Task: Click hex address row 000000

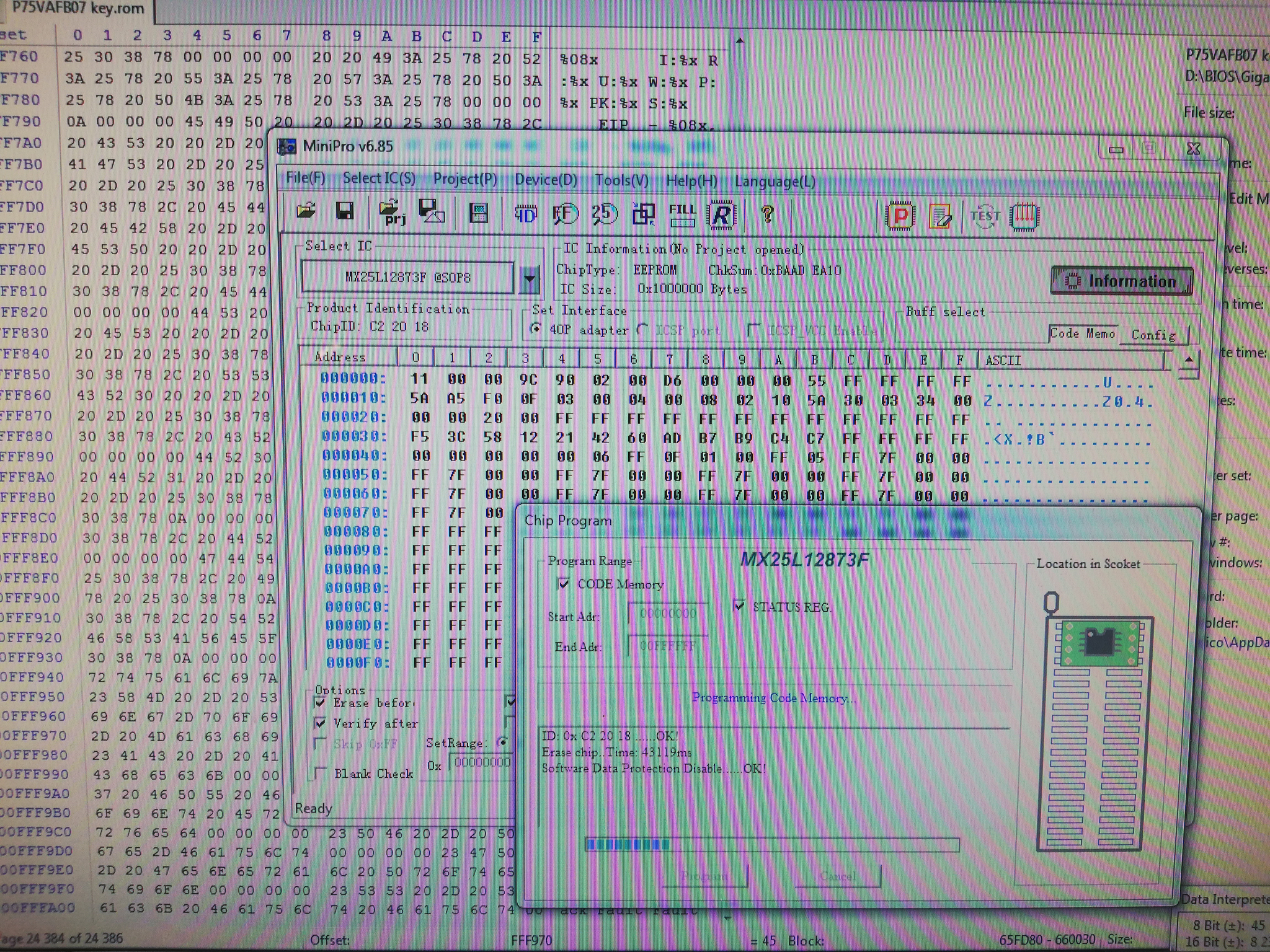Action: (x=353, y=378)
